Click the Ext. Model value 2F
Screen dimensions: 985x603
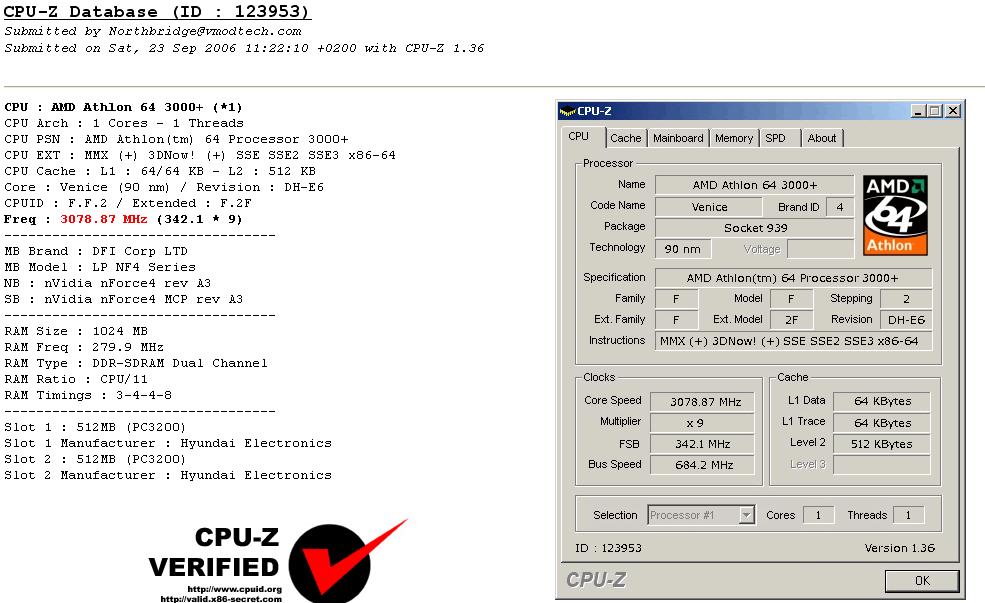(792, 320)
